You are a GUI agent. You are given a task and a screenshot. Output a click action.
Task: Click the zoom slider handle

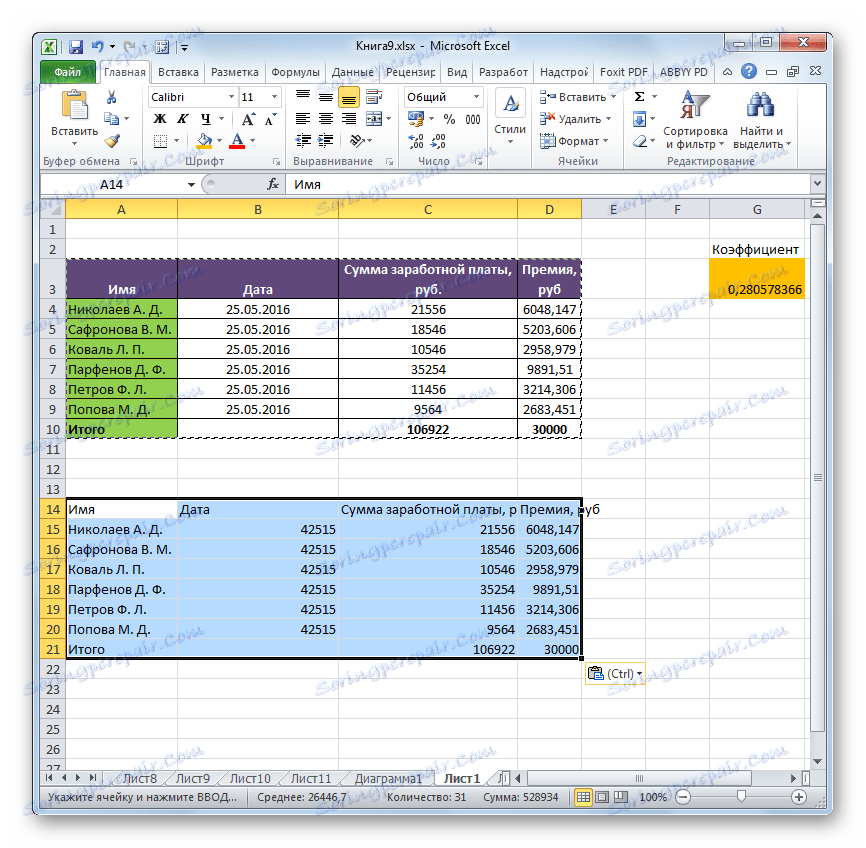click(x=741, y=796)
